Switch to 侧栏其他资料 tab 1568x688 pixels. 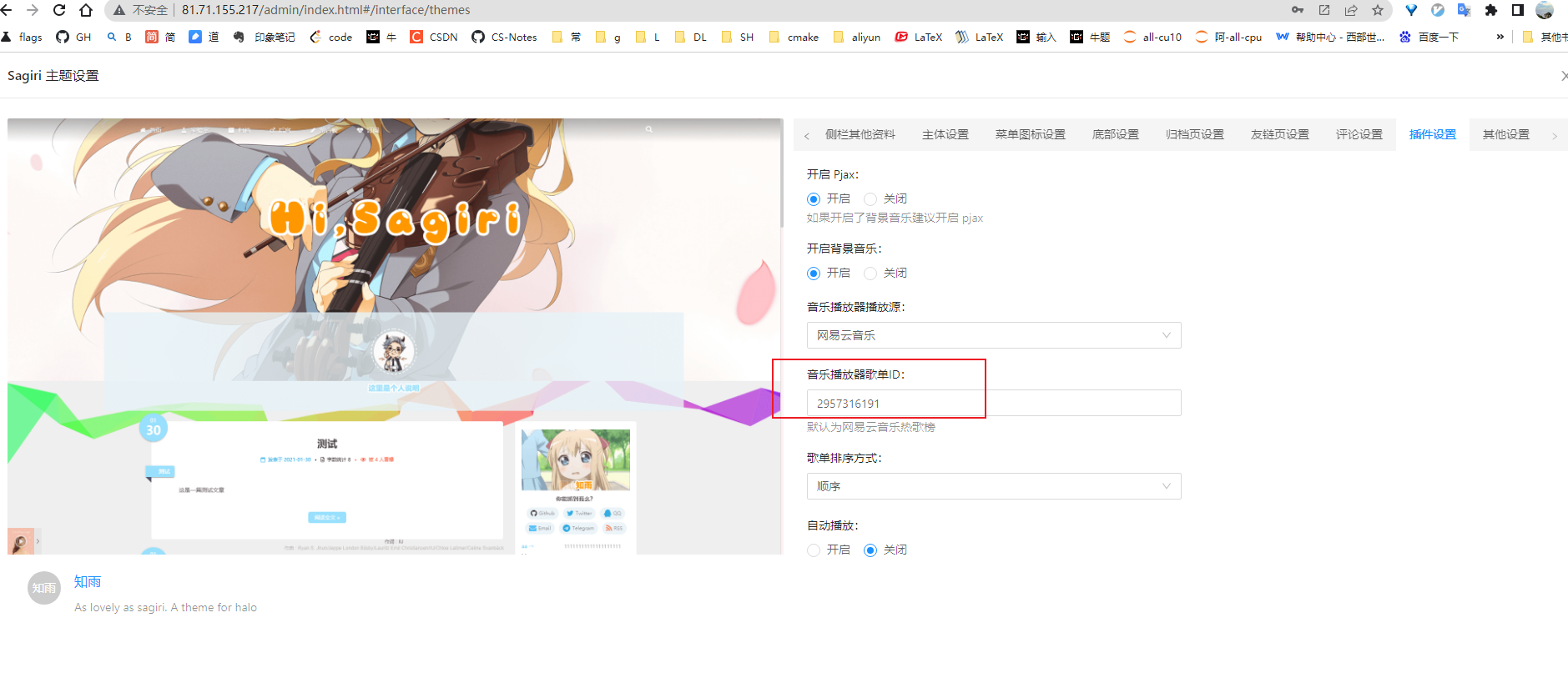tap(860, 134)
